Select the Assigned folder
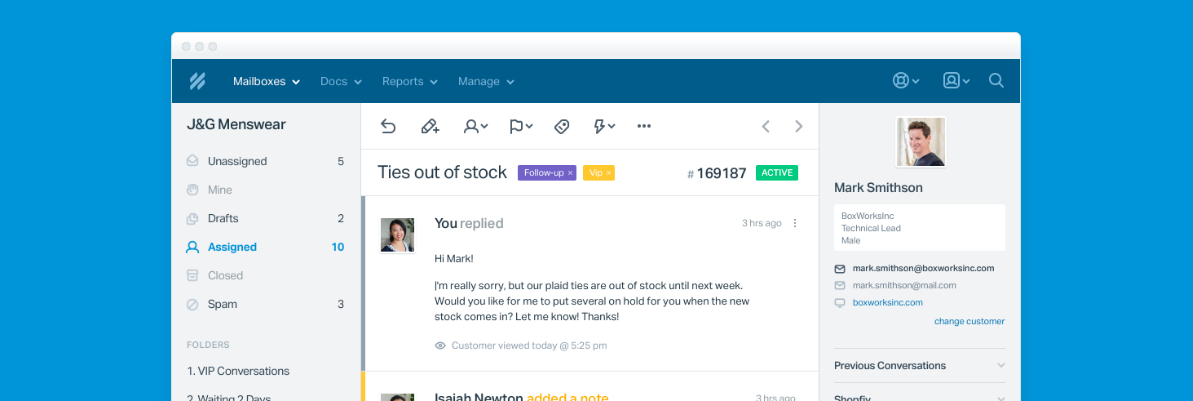 click(x=266, y=247)
